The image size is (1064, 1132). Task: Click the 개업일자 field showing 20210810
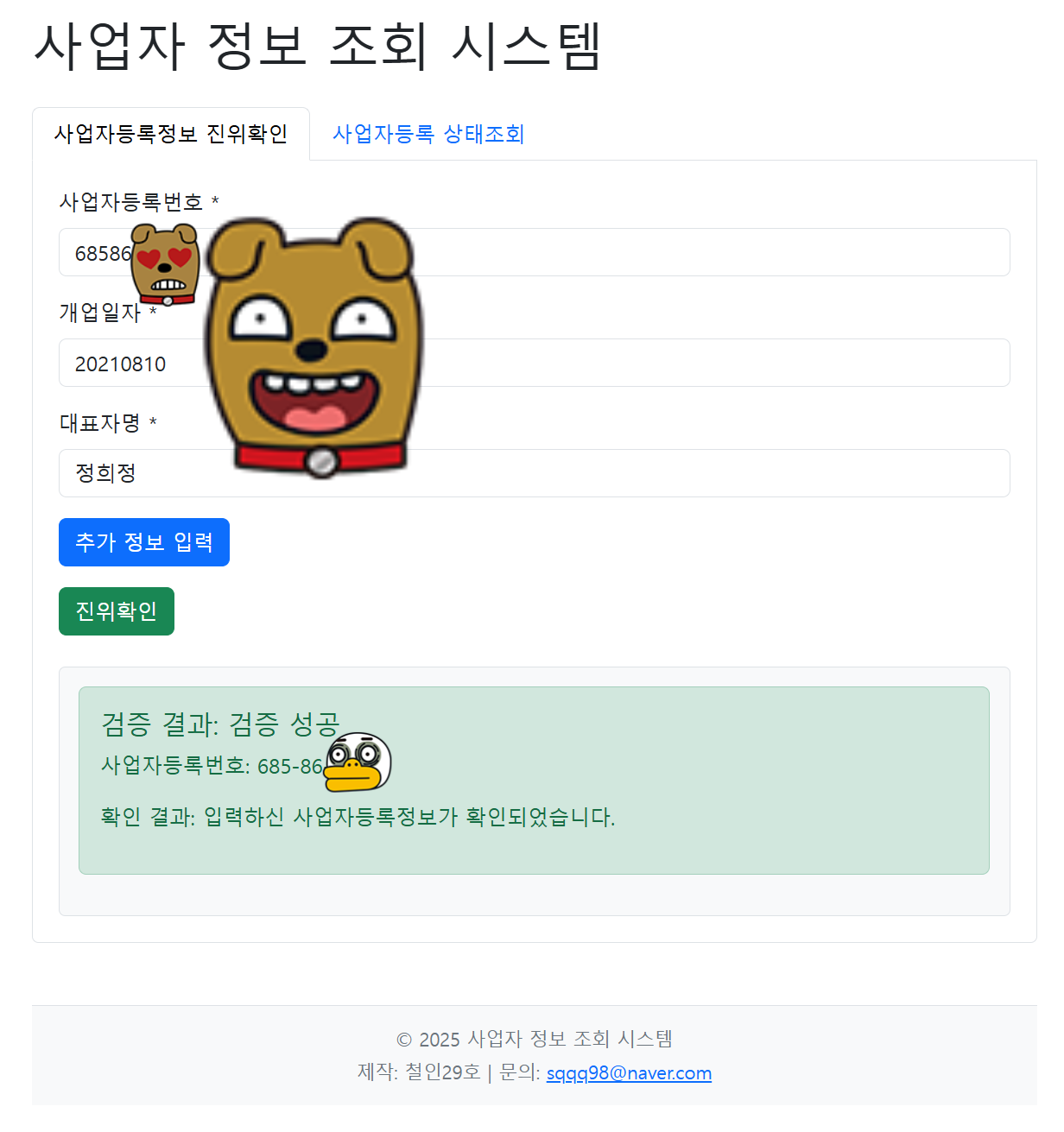(x=534, y=363)
